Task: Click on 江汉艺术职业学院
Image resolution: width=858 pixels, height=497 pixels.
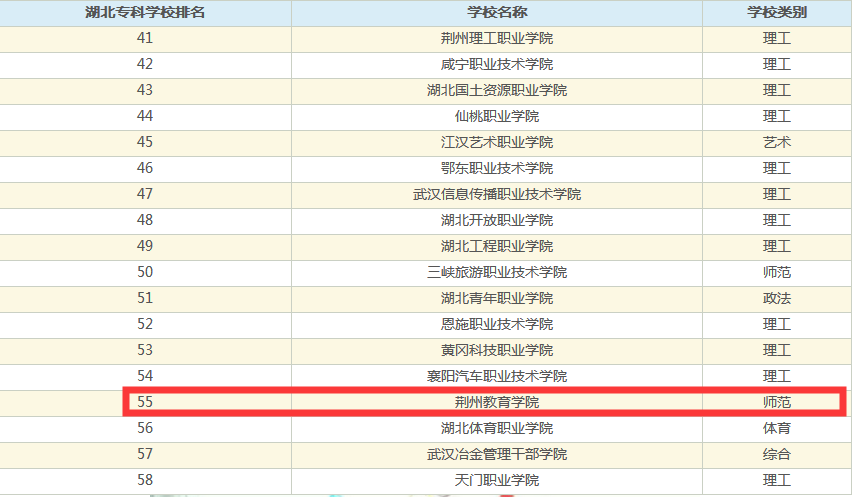Action: [497, 143]
